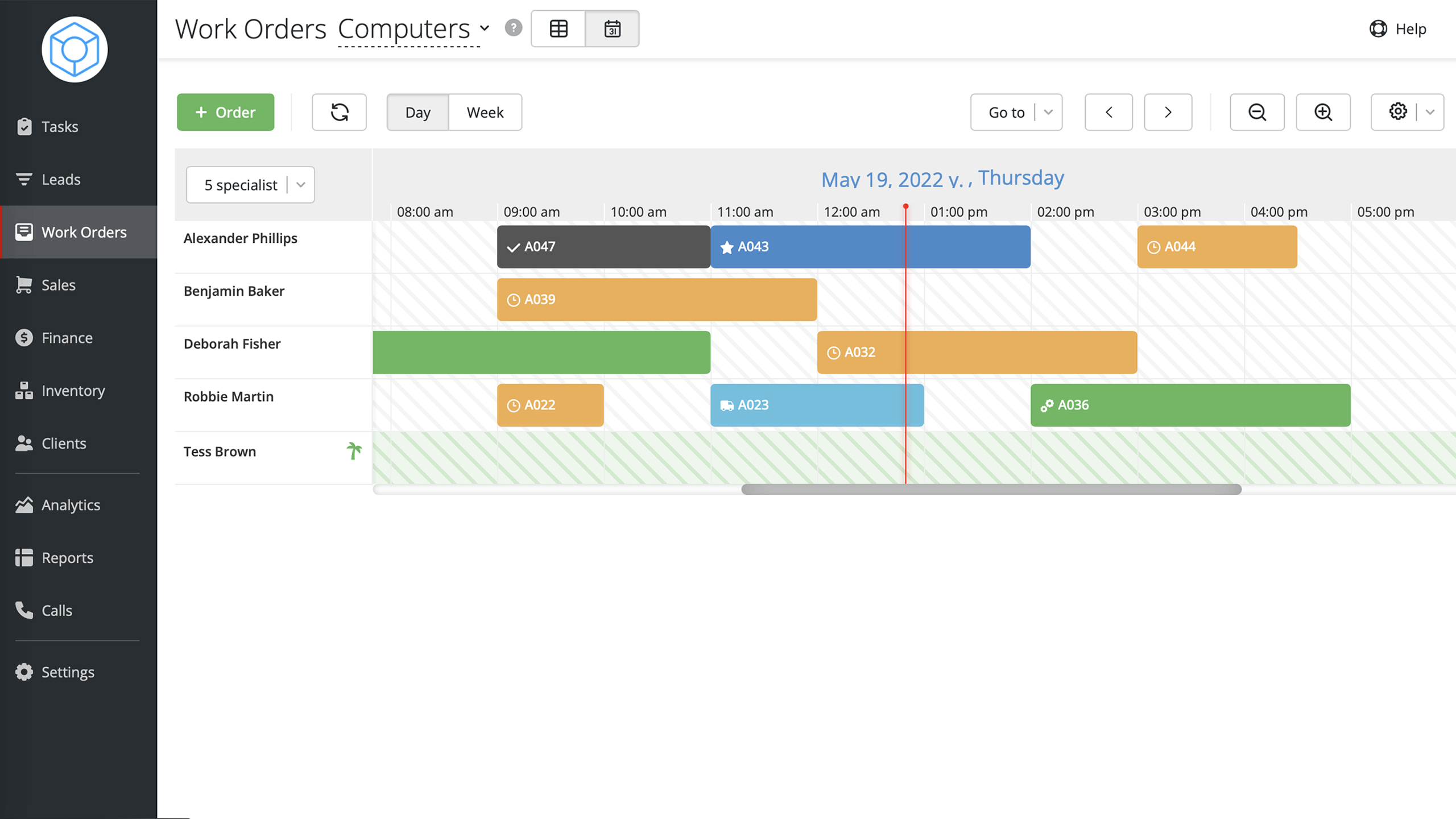
Task: Switch to table list view
Action: (x=559, y=28)
